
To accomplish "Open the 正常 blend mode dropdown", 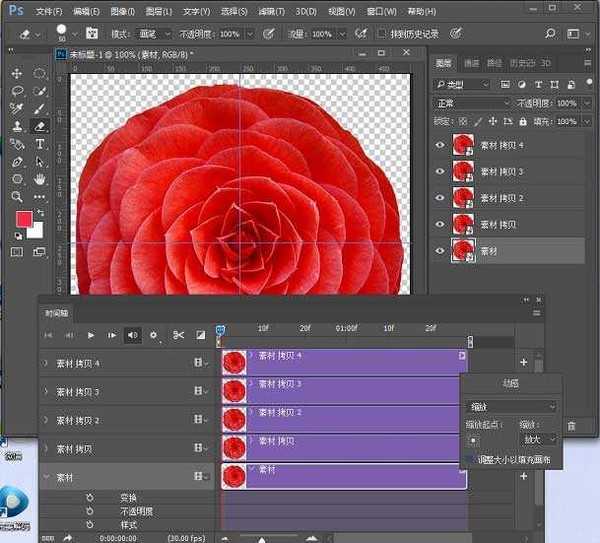I will [x=470, y=103].
